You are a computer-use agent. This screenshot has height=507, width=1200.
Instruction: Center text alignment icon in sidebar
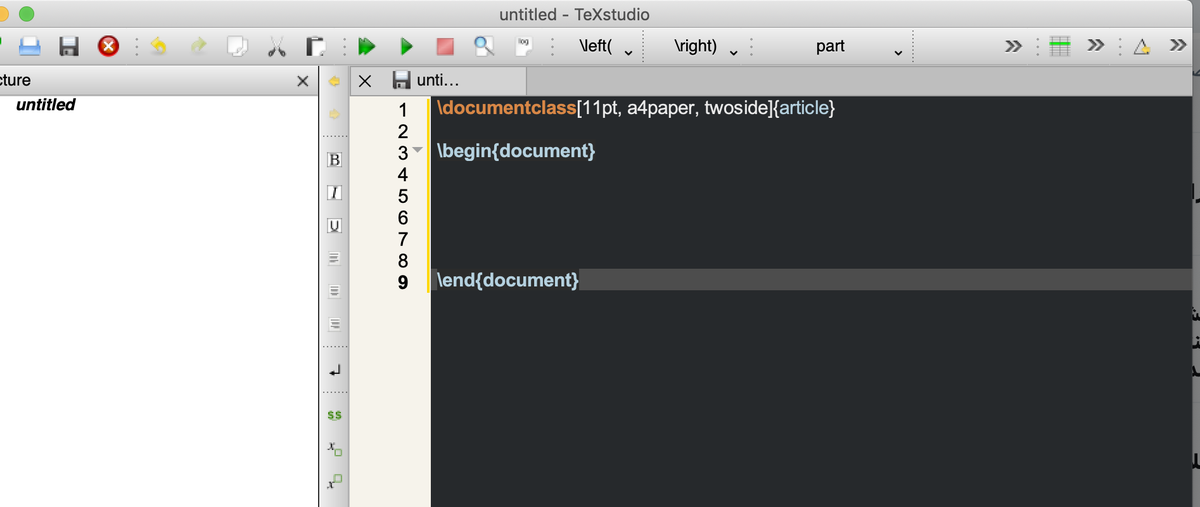(x=335, y=292)
